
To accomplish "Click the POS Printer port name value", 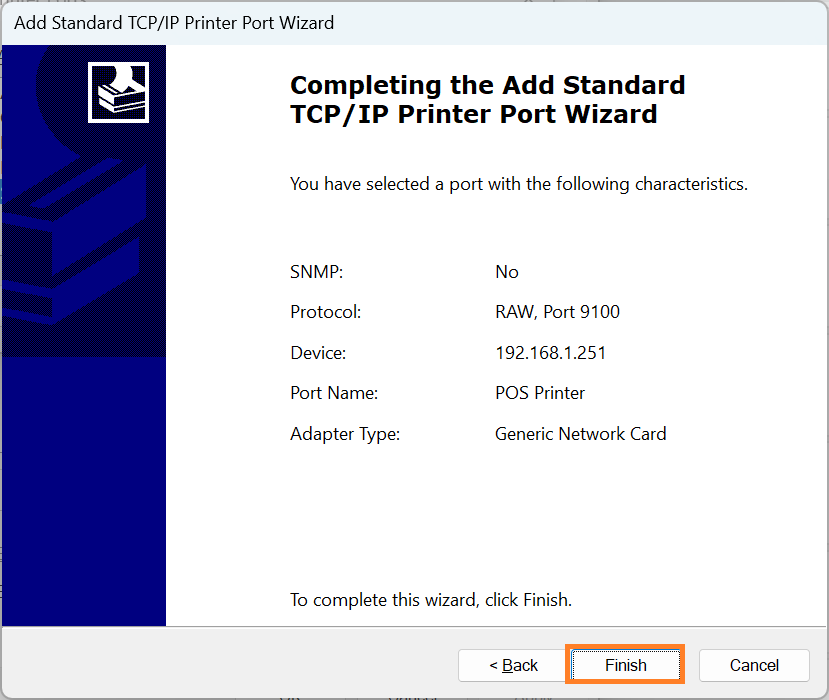I will [540, 393].
